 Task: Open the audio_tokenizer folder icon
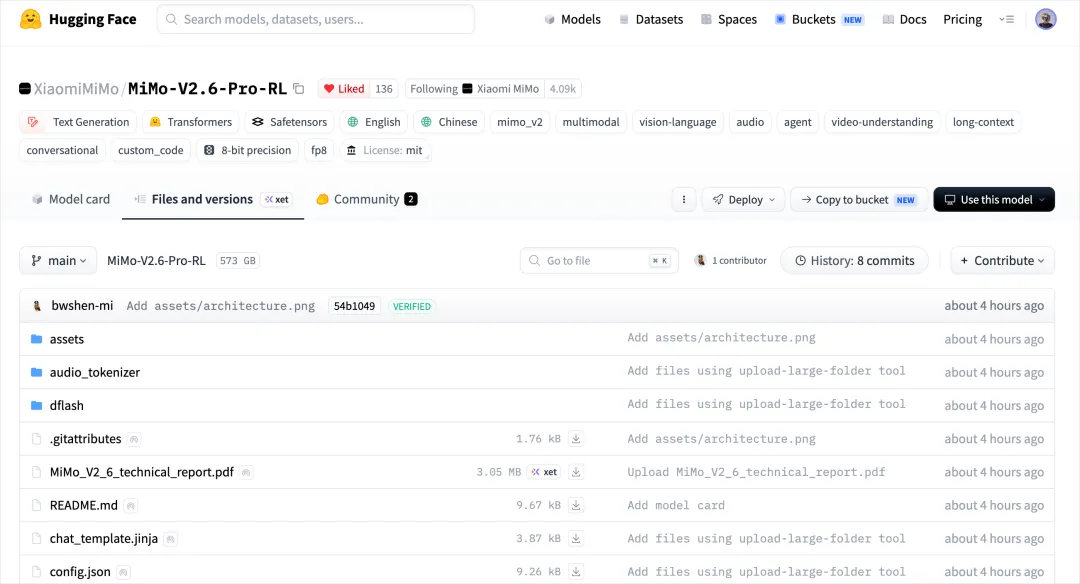click(37, 372)
